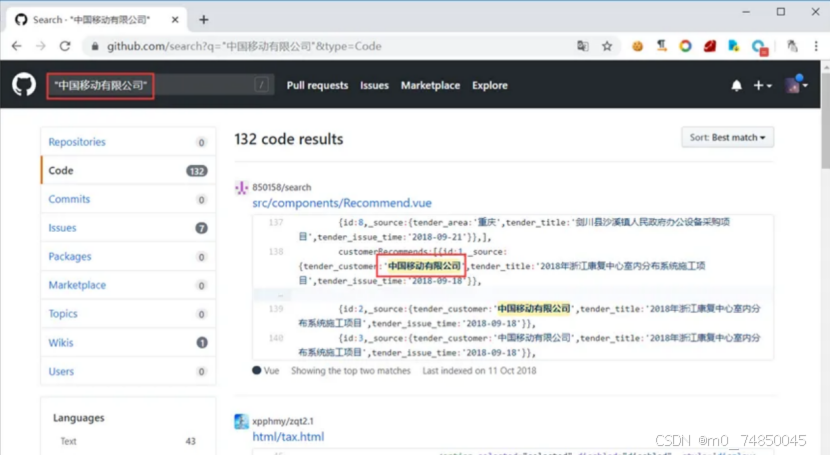Open the notifications bell
Screen dimensions: 830x456
pos(736,85)
